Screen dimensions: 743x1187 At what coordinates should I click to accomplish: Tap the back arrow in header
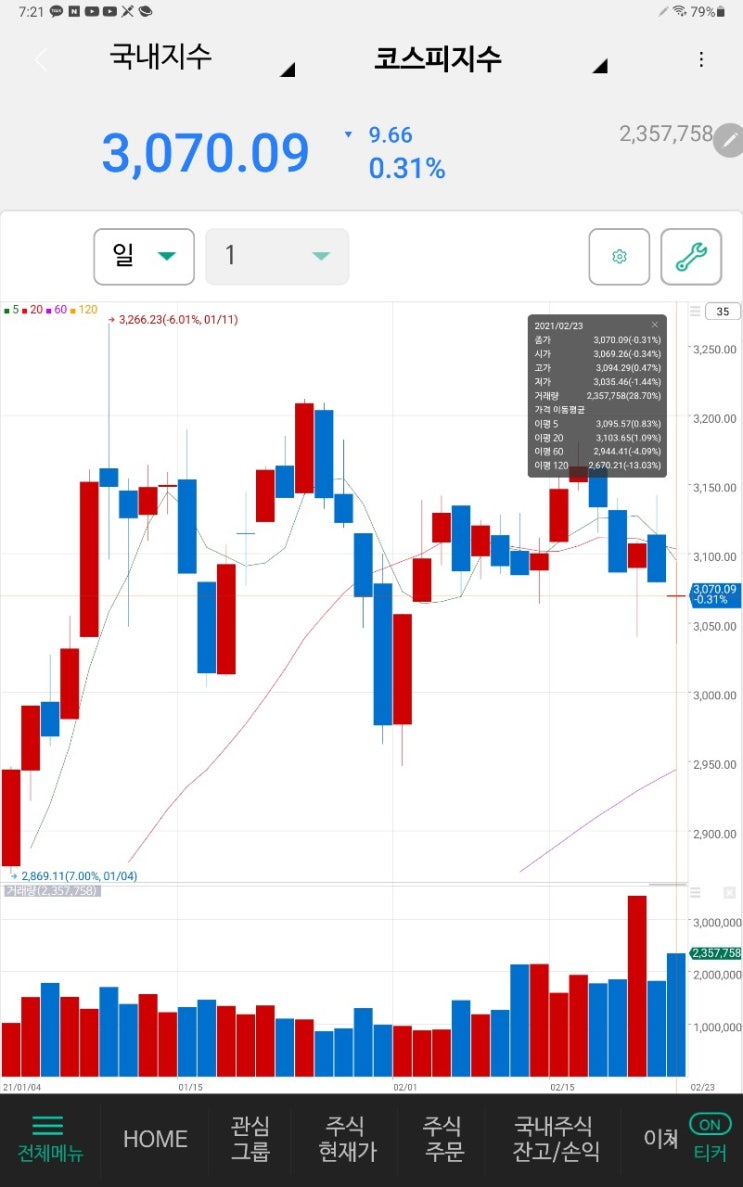(x=42, y=60)
